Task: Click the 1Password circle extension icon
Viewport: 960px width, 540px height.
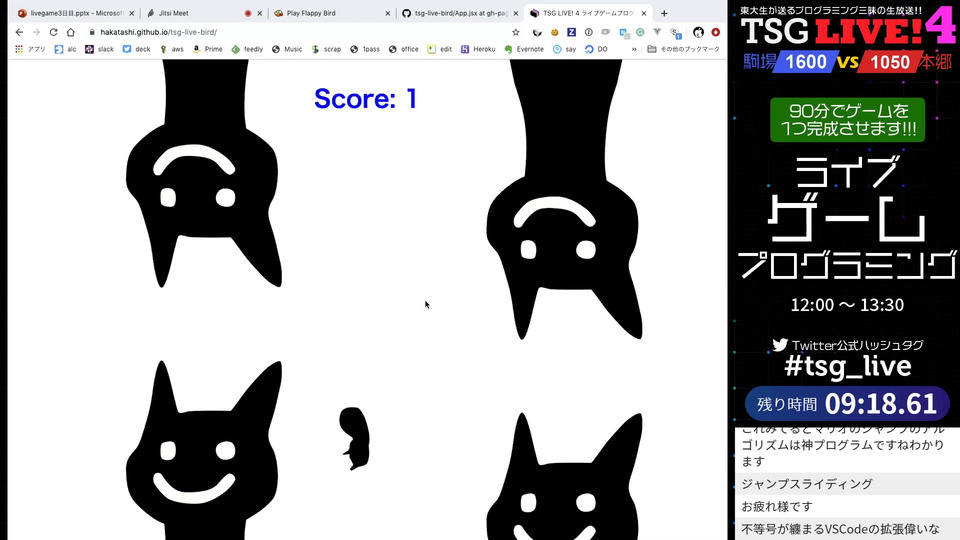Action: 588,32
